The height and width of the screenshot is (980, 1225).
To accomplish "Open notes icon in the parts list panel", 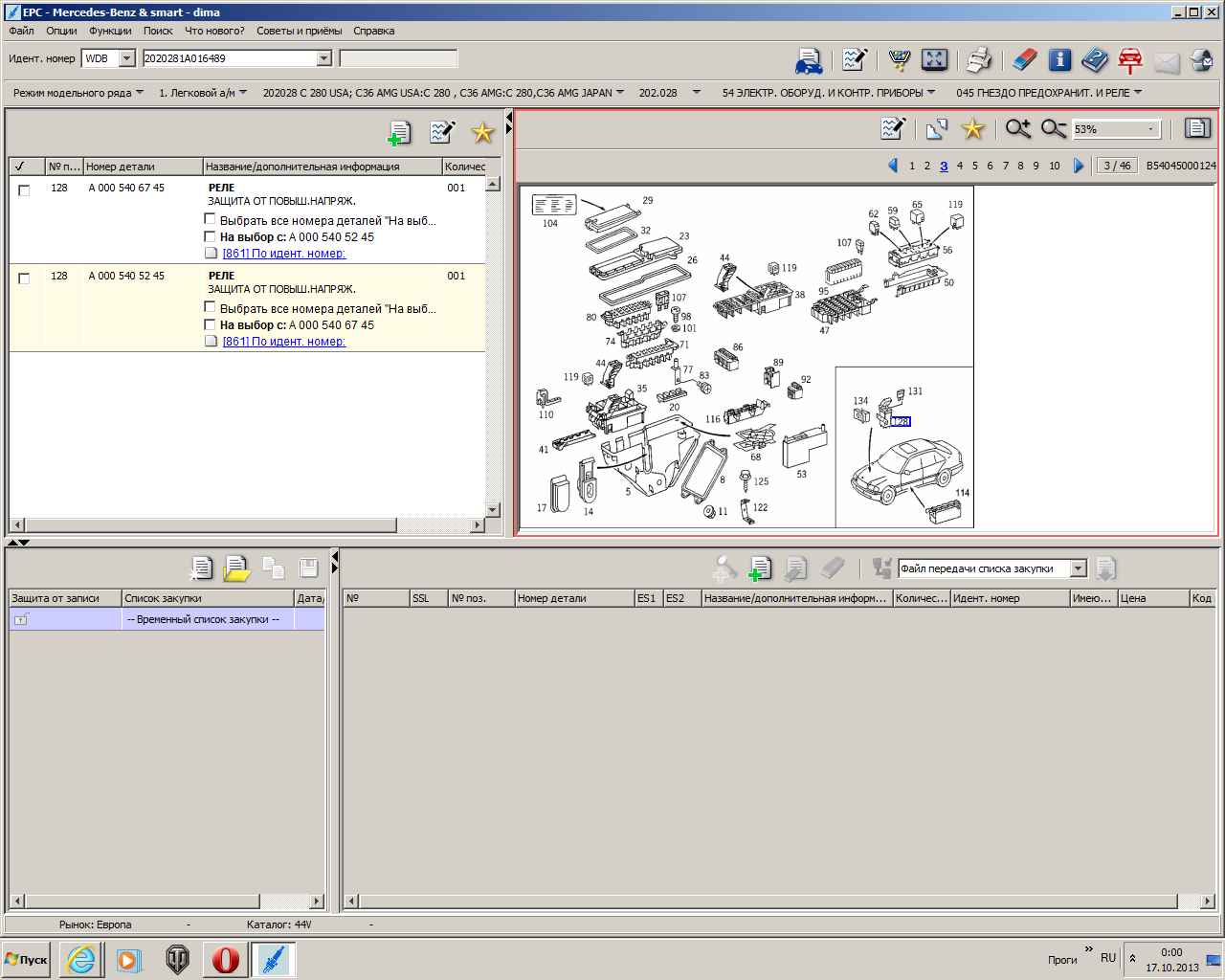I will click(x=442, y=132).
